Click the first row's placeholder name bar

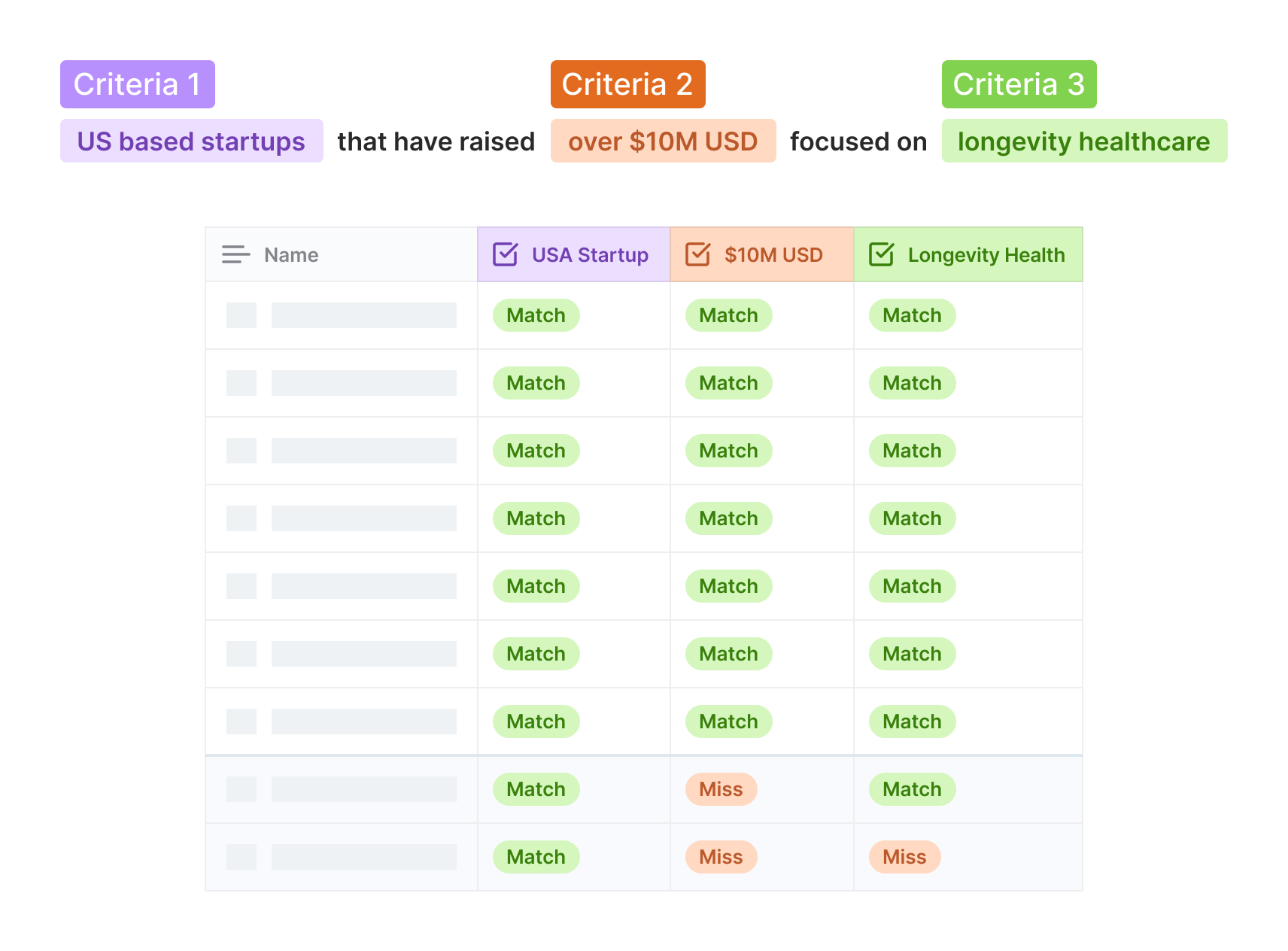coord(364,315)
